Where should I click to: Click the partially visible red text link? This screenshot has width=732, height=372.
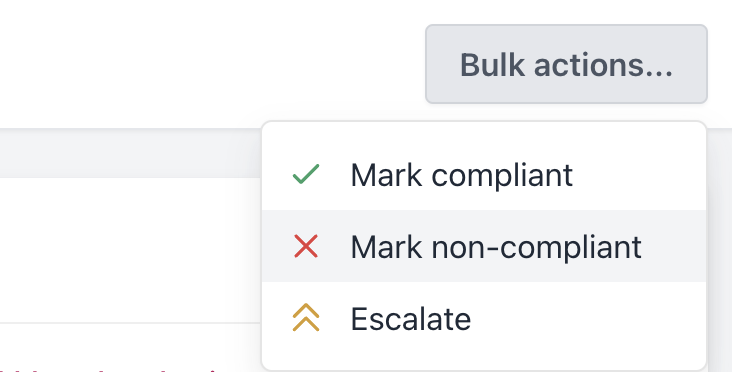point(107,369)
